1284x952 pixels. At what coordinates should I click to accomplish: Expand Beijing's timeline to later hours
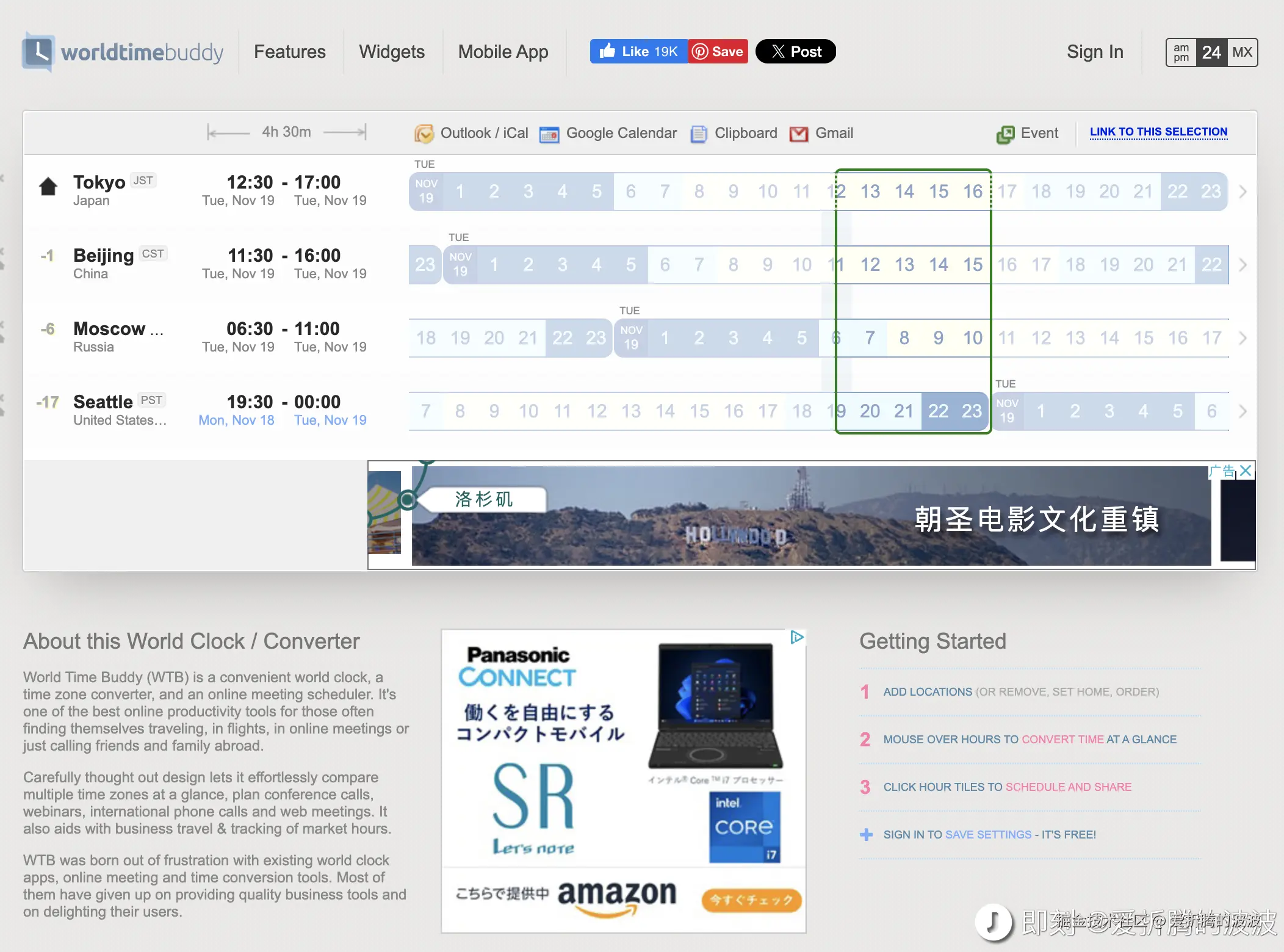click(1243, 264)
